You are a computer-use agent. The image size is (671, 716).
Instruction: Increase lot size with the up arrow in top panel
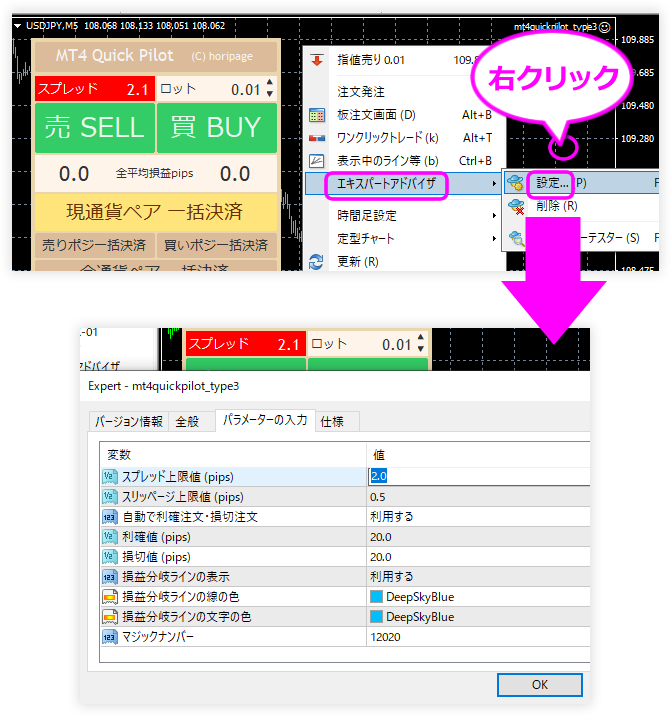[270, 83]
